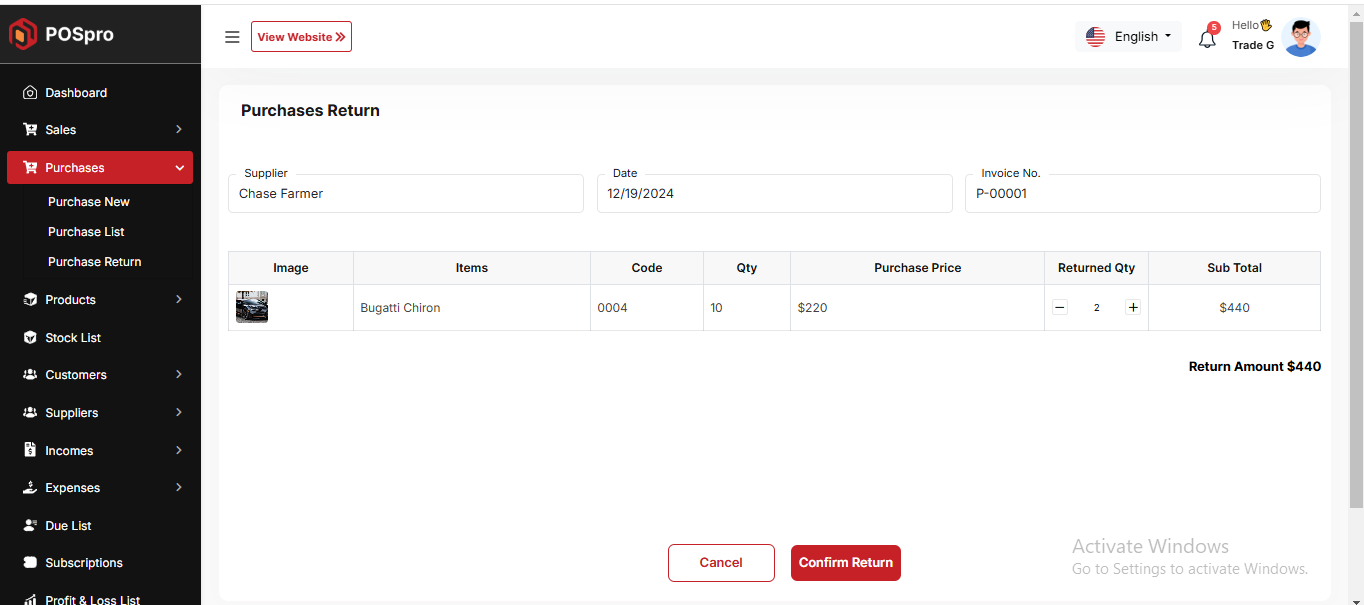Click the hamburger menu icon

tap(232, 37)
